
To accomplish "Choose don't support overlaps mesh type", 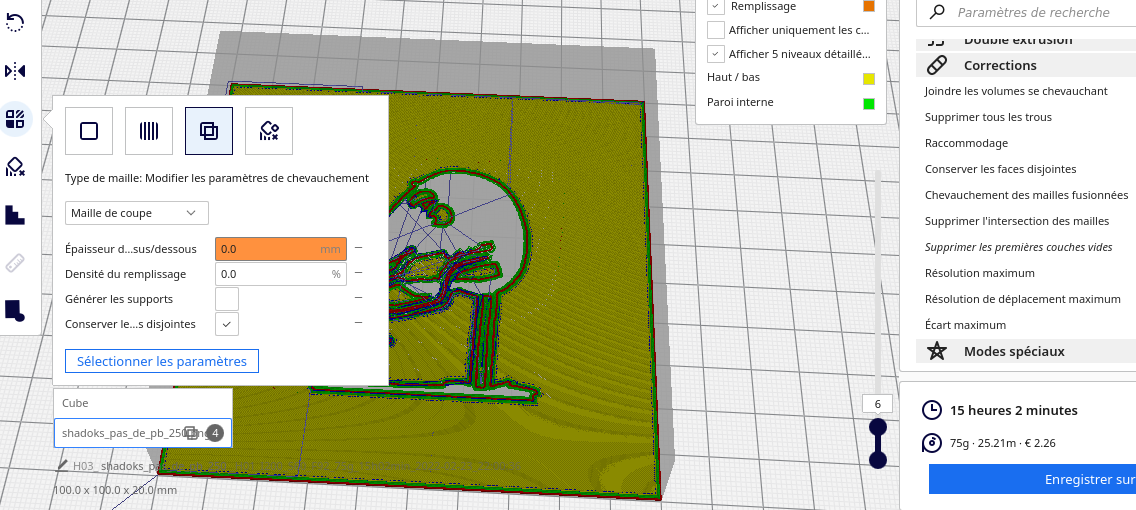I will click(x=269, y=131).
